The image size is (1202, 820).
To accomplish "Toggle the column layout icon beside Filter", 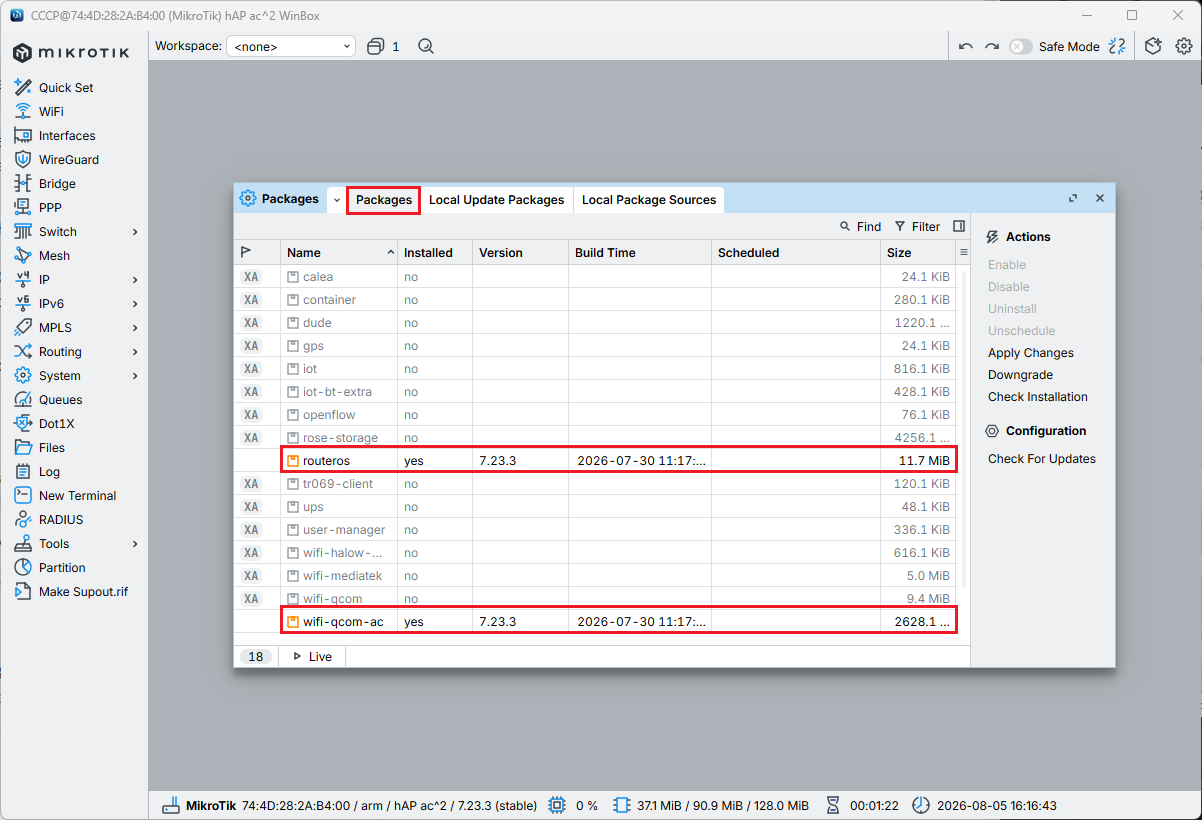I will tap(959, 226).
